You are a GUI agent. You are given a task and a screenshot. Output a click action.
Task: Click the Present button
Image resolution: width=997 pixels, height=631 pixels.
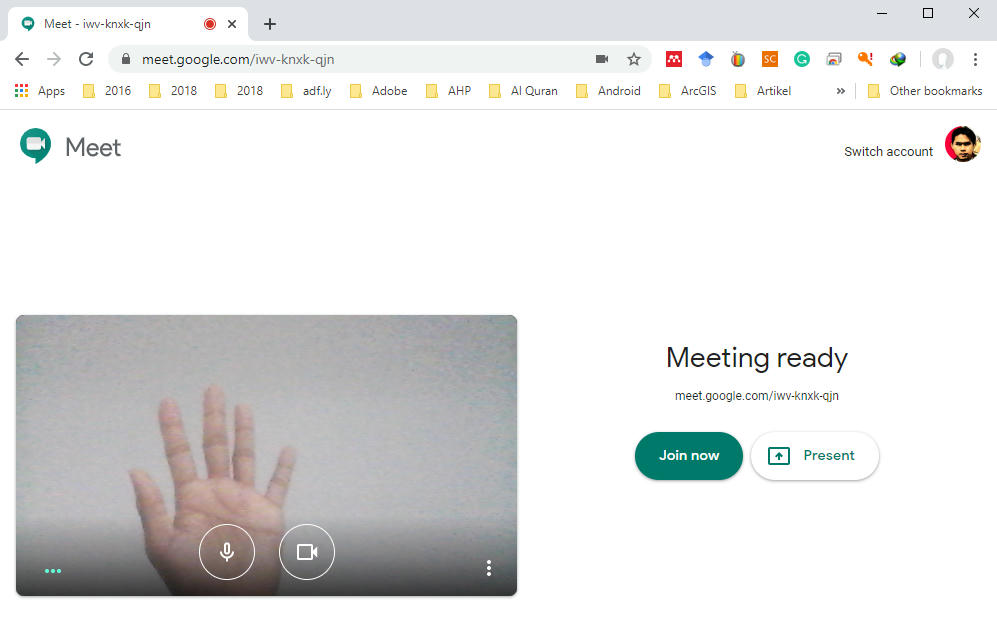pos(815,455)
